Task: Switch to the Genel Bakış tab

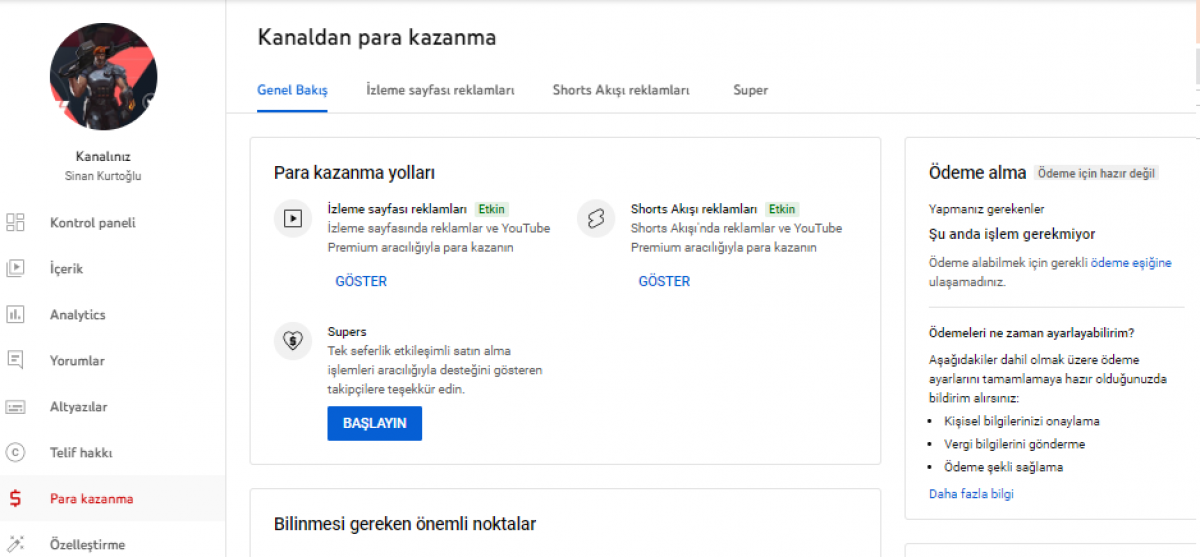Action: [292, 90]
